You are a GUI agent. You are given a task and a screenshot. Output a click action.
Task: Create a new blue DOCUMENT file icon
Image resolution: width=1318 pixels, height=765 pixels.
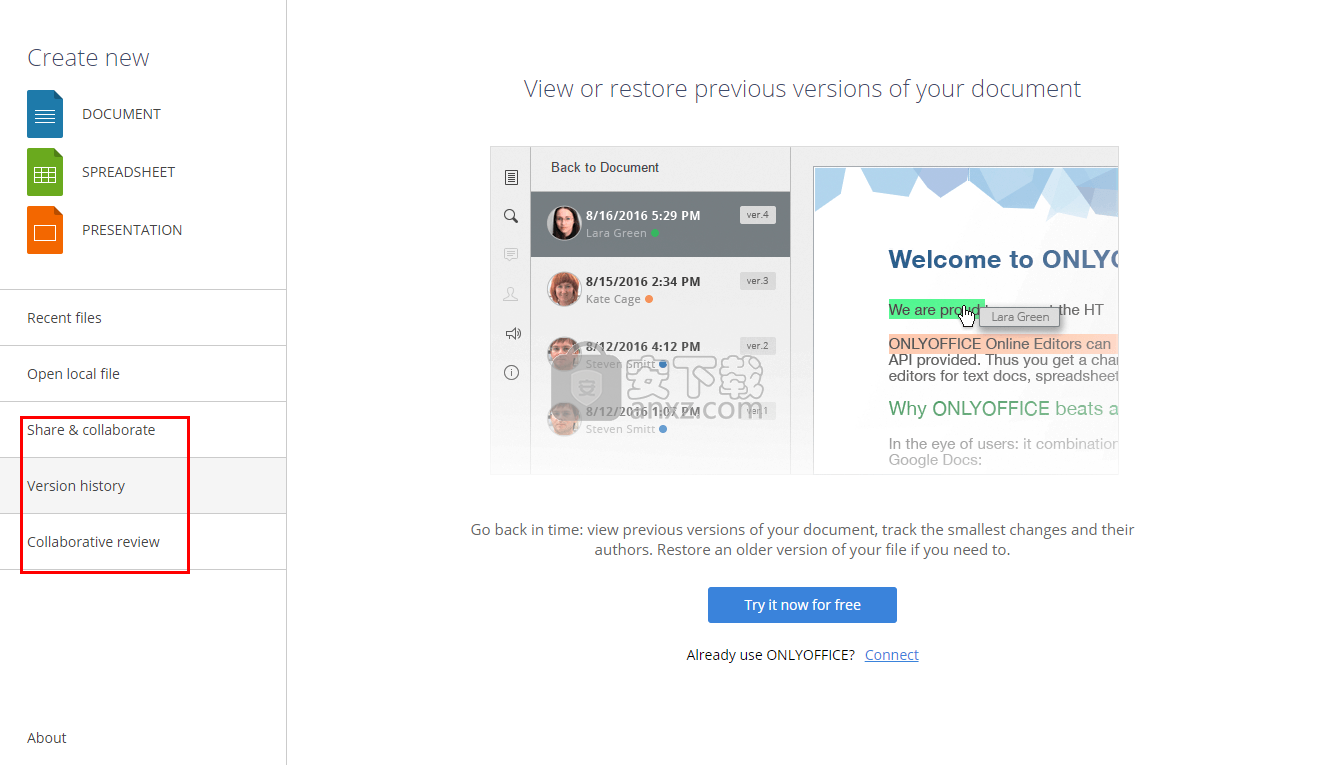point(45,114)
